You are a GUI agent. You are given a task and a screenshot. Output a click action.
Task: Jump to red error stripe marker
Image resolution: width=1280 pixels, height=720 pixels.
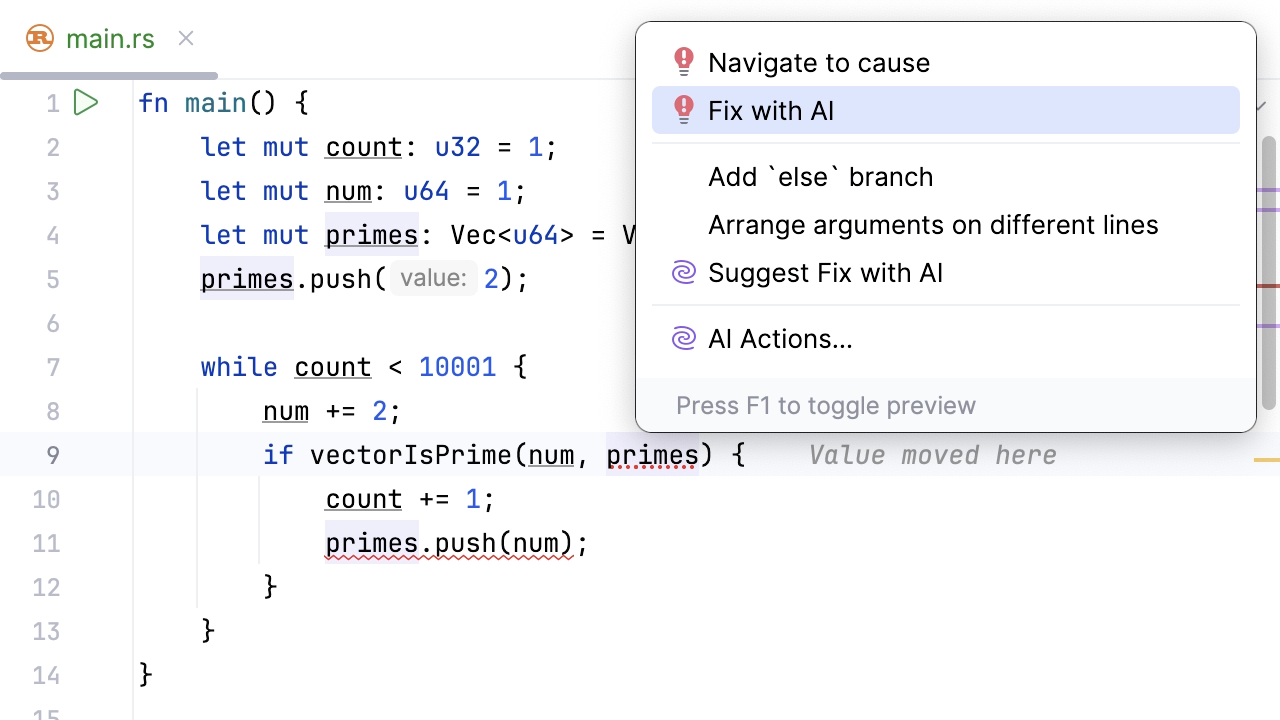tap(1267, 285)
